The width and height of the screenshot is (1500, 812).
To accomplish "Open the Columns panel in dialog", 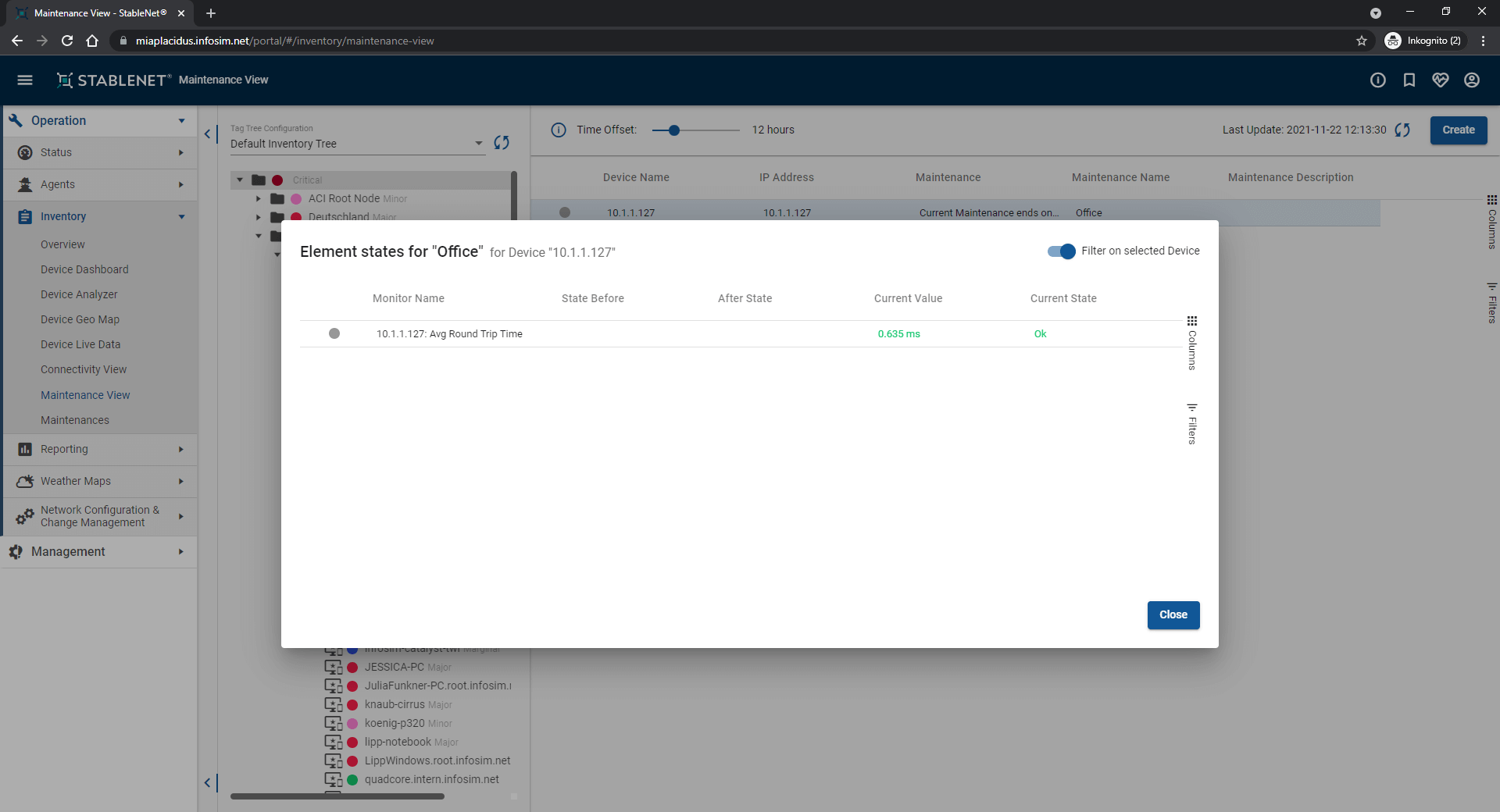I will pyautogui.click(x=1192, y=343).
